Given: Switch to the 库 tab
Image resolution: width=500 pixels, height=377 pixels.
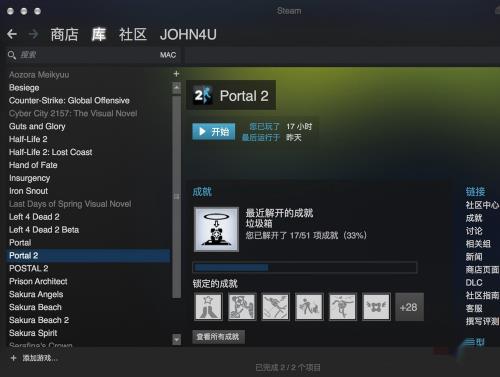Looking at the screenshot, I should pos(99,35).
